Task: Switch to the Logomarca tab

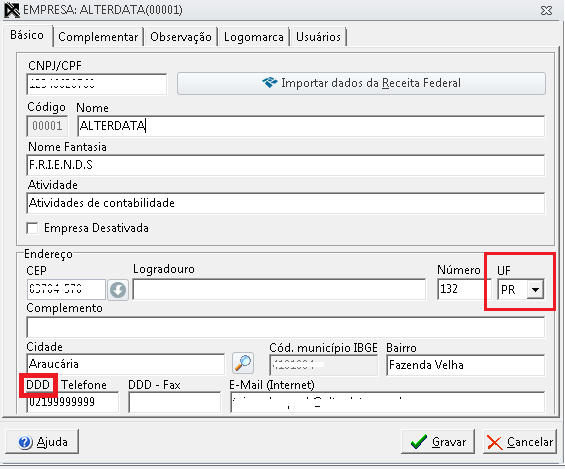Action: 254,37
